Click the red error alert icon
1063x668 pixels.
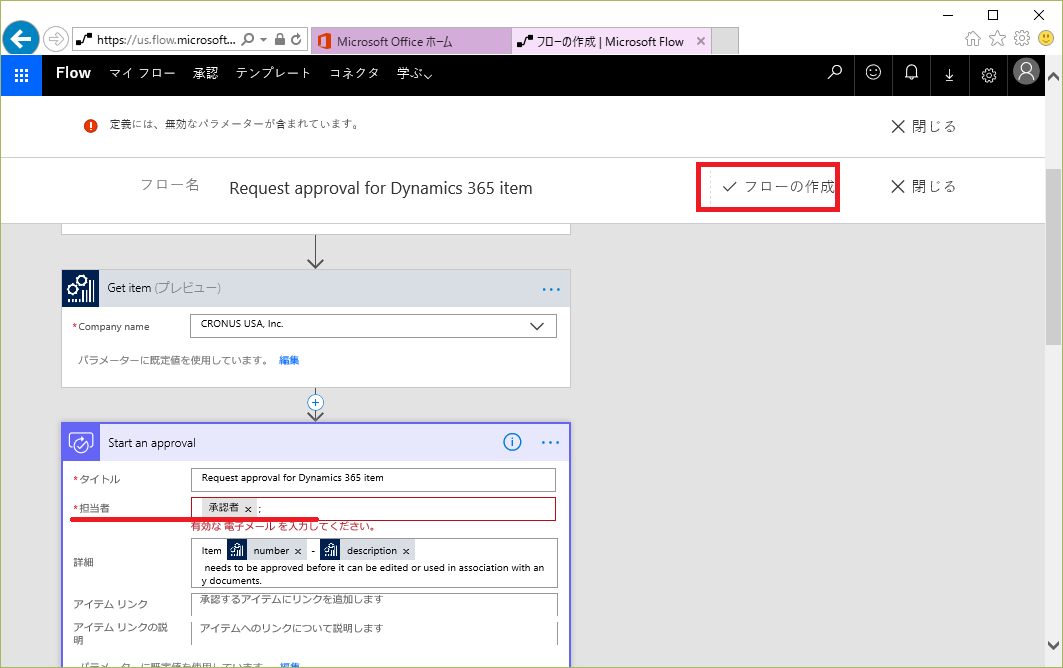(90, 125)
